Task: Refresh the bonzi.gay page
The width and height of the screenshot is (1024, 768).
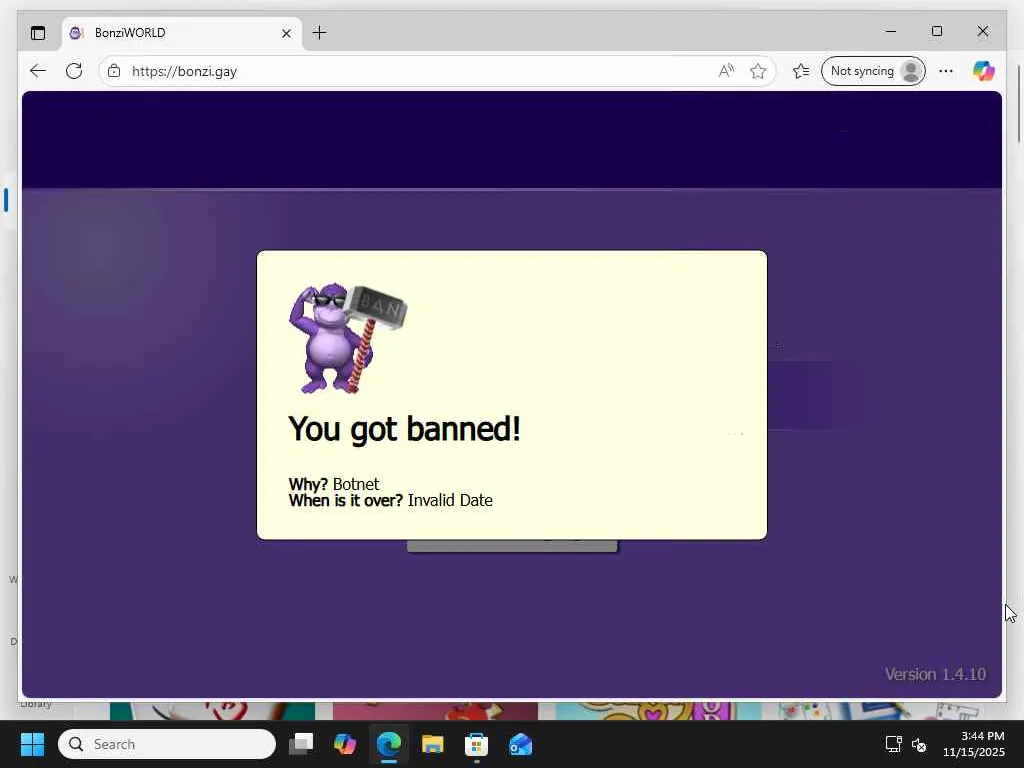Action: [x=74, y=71]
